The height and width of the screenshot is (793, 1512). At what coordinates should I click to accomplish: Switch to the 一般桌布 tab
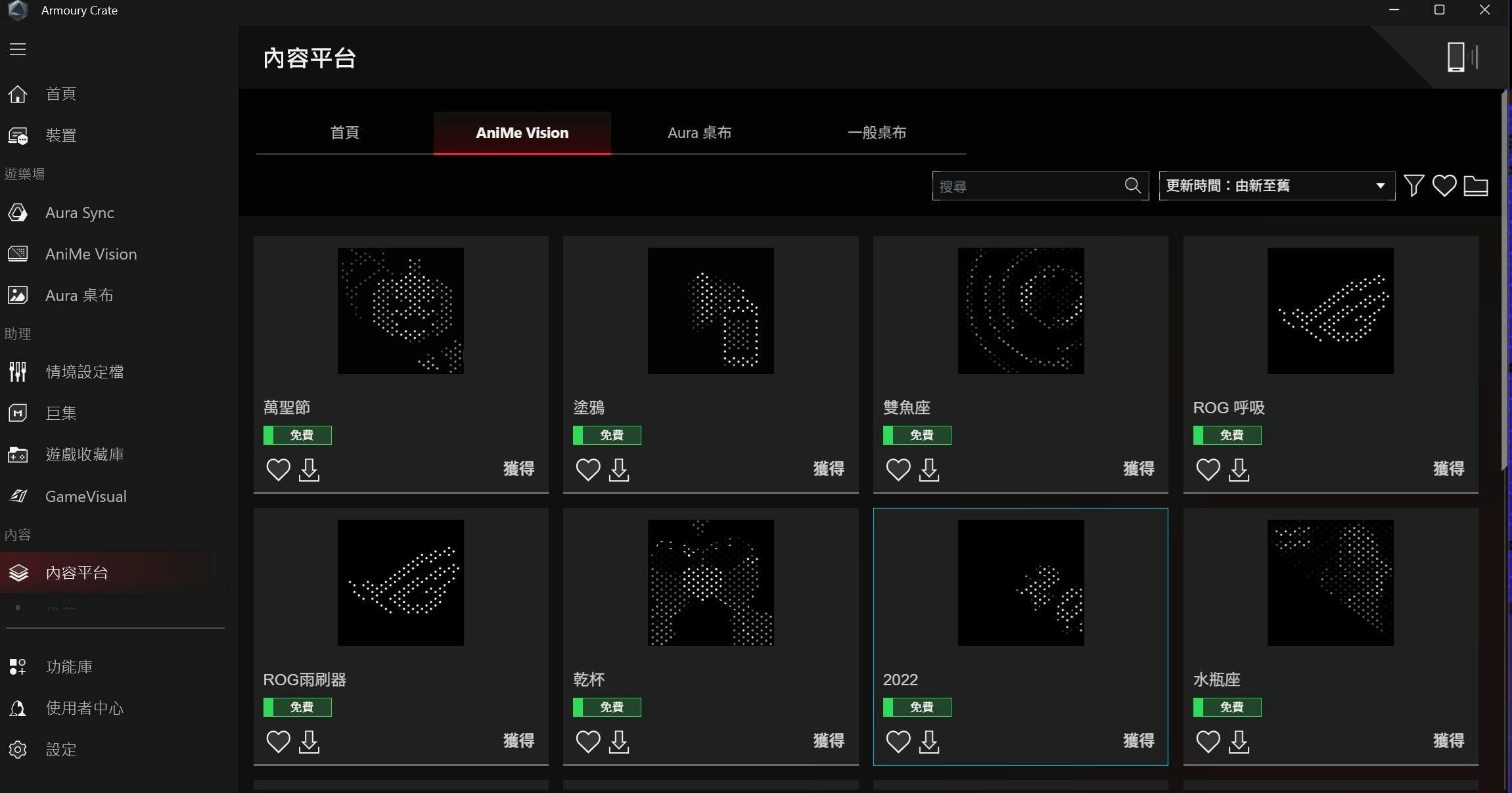(x=877, y=133)
